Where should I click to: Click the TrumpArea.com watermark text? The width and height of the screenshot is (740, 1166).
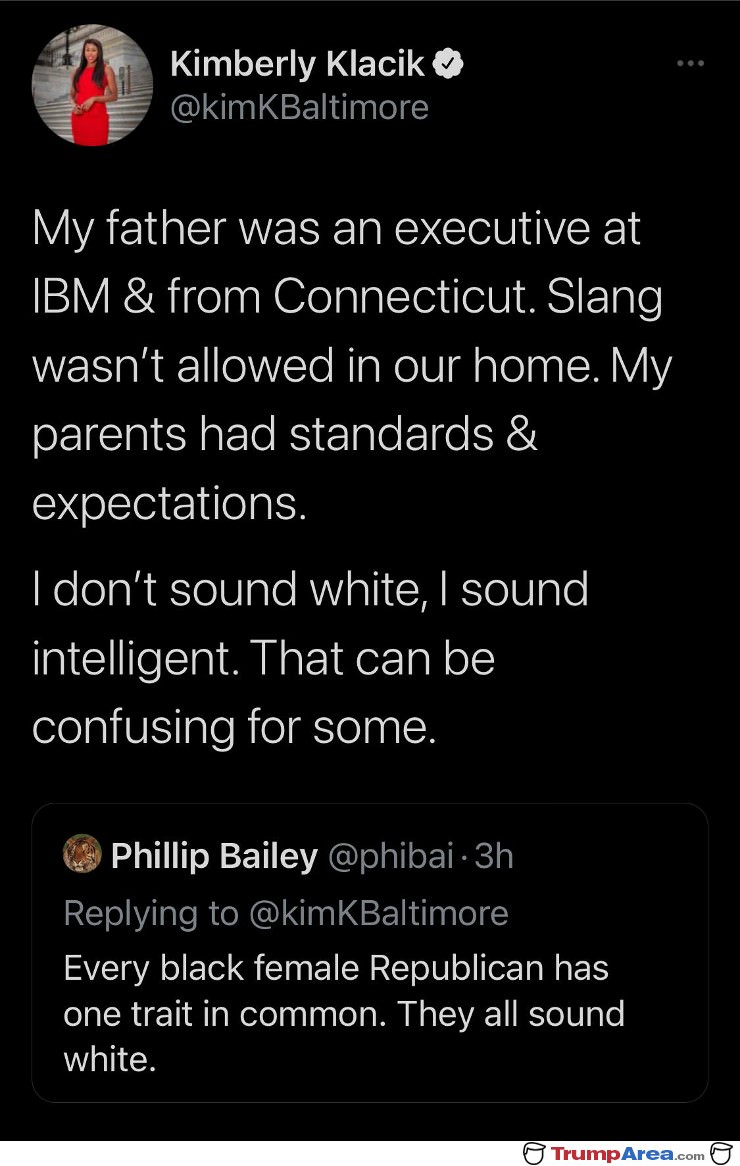point(627,1154)
